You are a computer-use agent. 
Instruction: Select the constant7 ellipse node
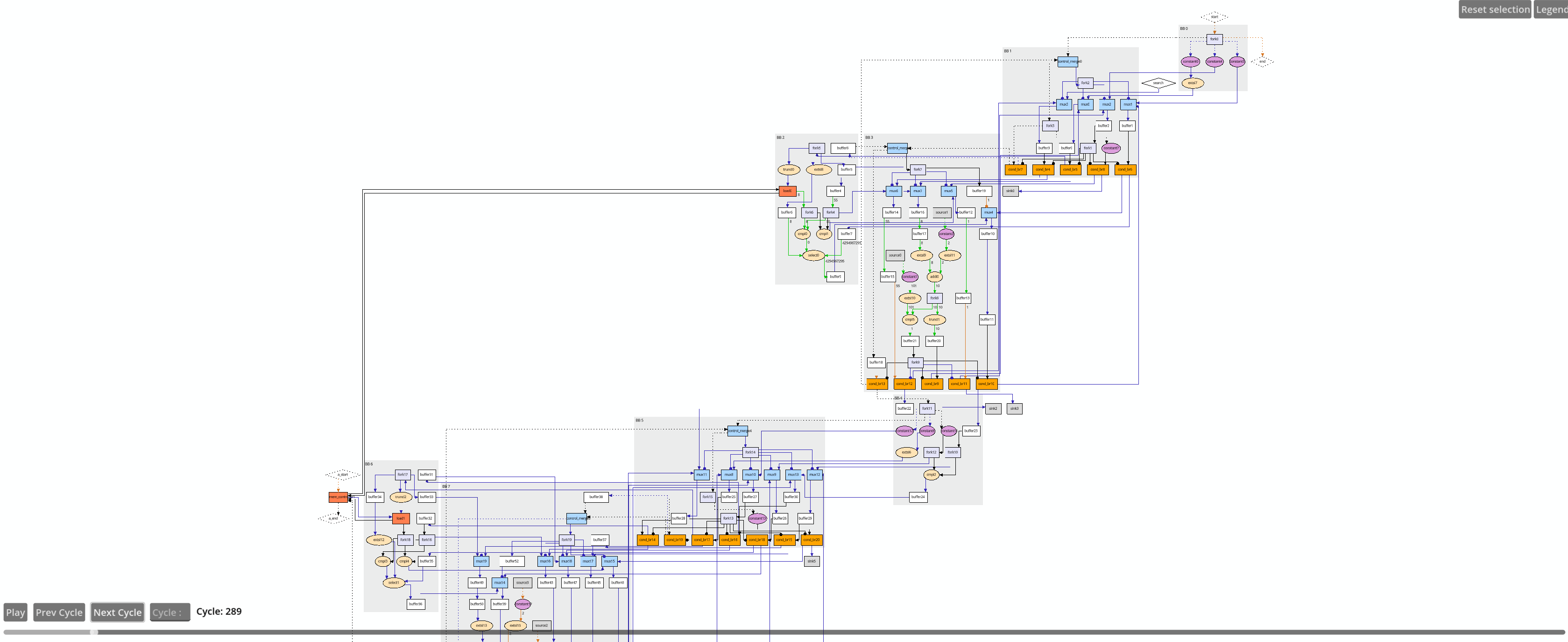pos(1111,148)
